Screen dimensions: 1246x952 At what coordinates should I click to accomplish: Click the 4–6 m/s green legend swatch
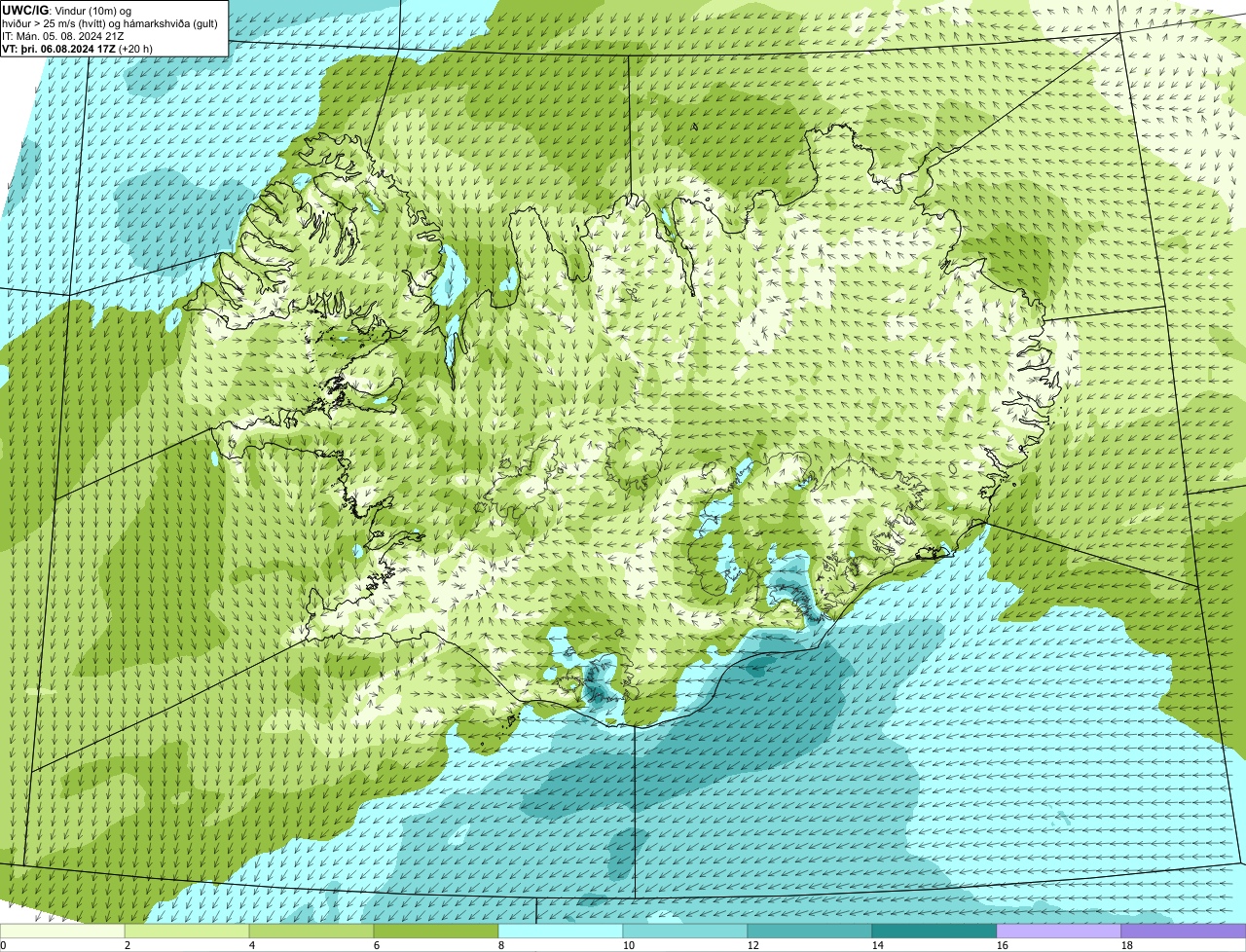[x=311, y=931]
